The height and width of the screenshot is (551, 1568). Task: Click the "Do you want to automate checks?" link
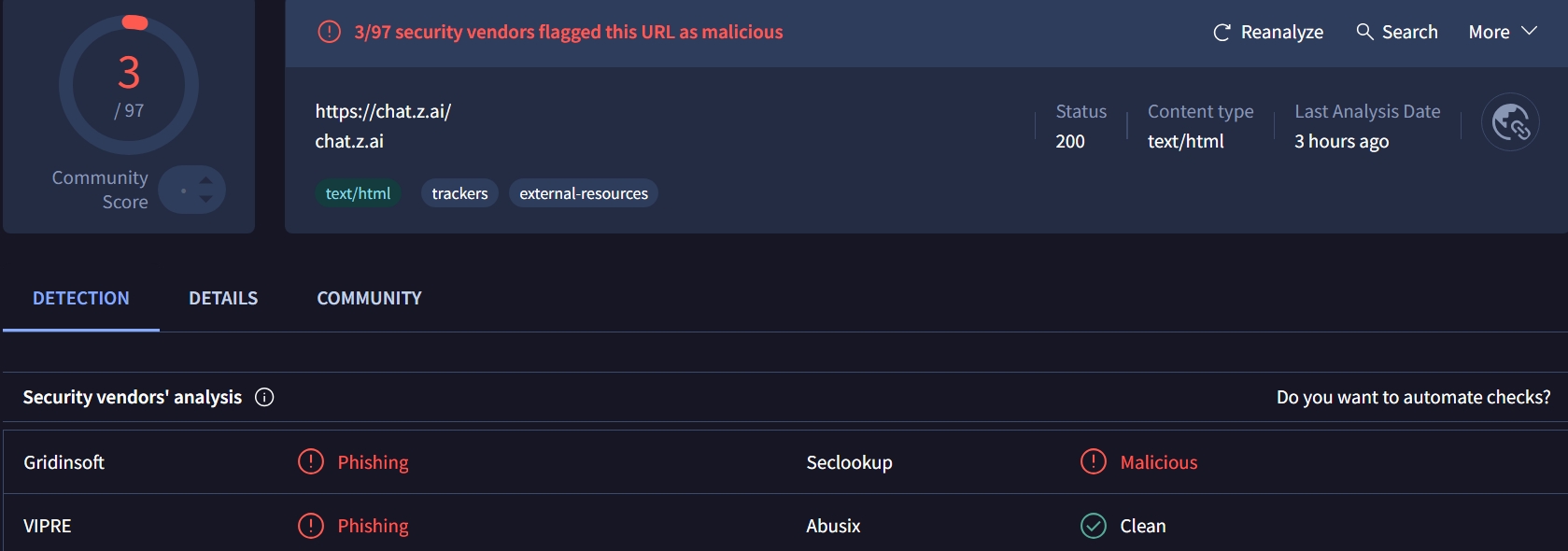[x=1413, y=397]
